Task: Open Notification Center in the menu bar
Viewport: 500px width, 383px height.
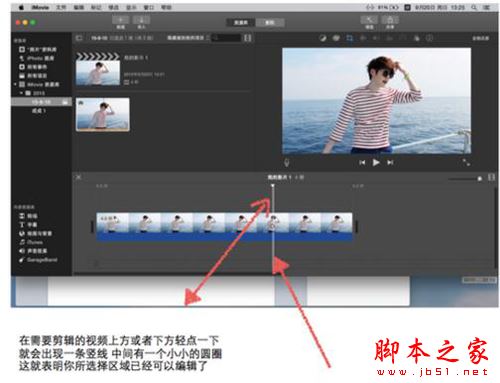Action: 487,7
